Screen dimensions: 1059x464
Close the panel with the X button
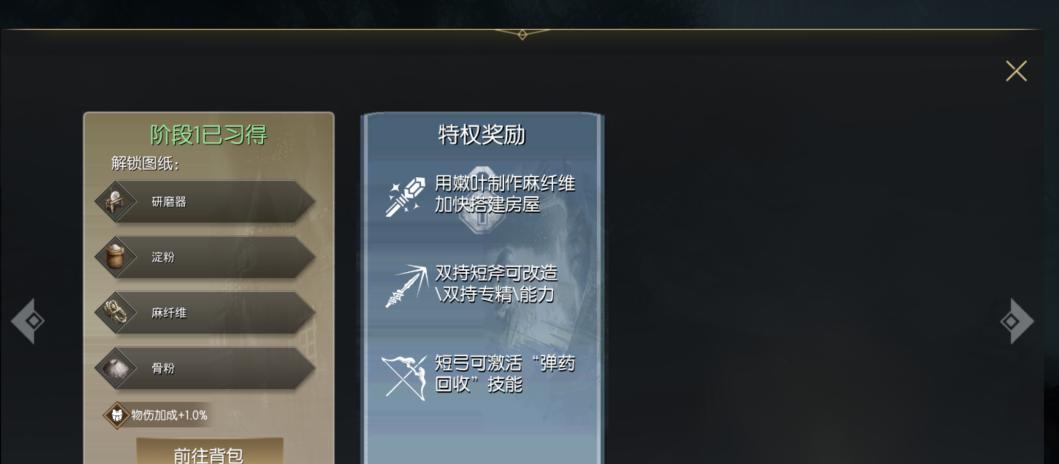click(x=1016, y=71)
